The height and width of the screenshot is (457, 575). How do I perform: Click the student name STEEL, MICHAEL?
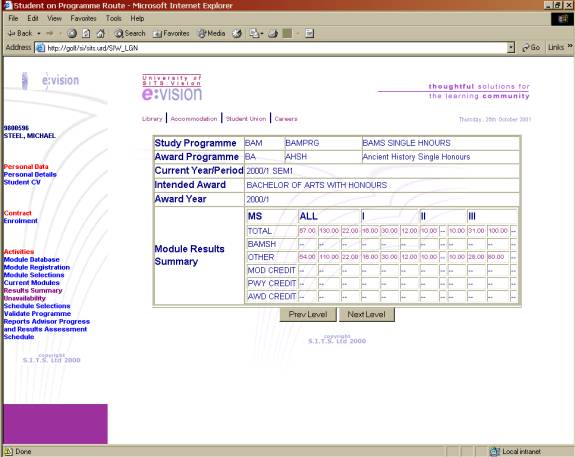(30, 136)
